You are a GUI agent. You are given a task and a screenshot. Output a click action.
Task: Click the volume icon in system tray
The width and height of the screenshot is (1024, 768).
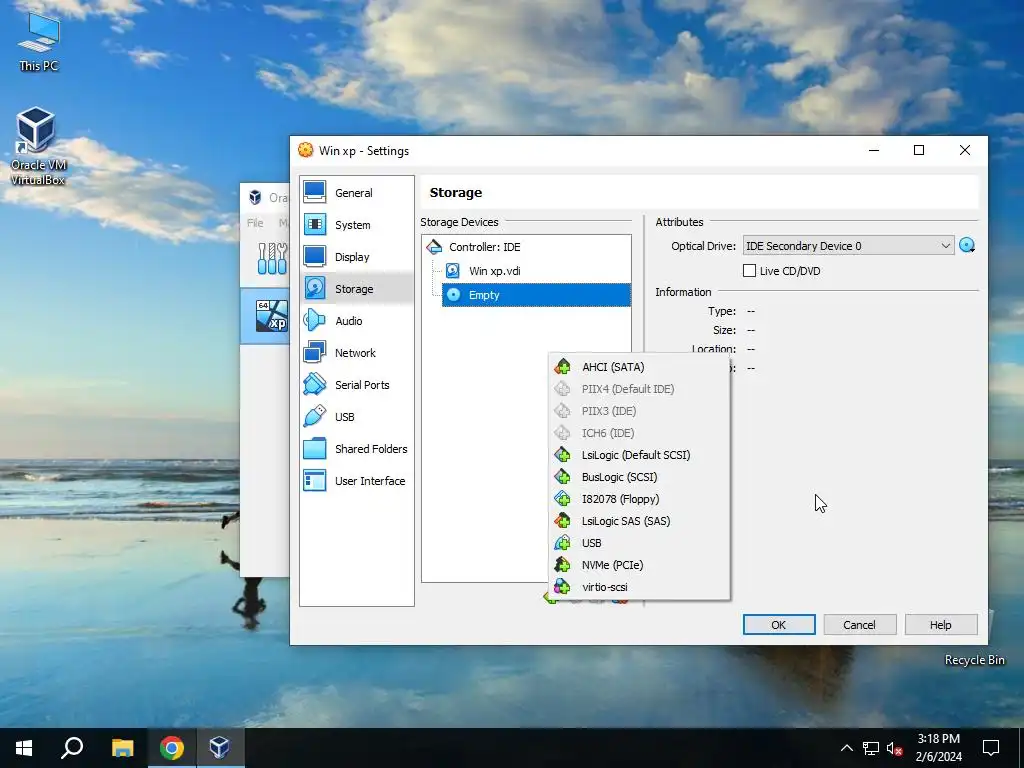coord(895,748)
